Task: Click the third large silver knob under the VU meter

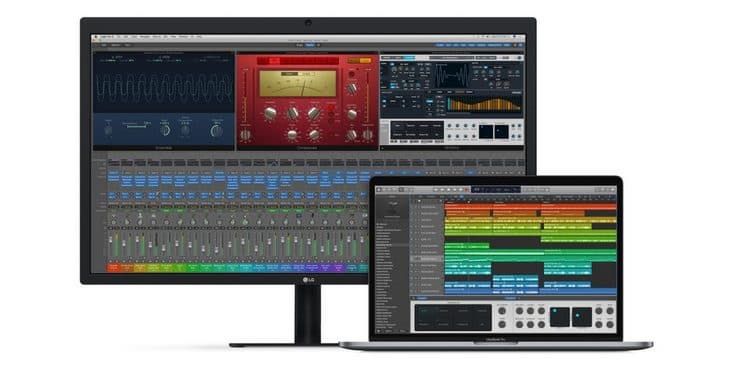Action: tap(314, 113)
